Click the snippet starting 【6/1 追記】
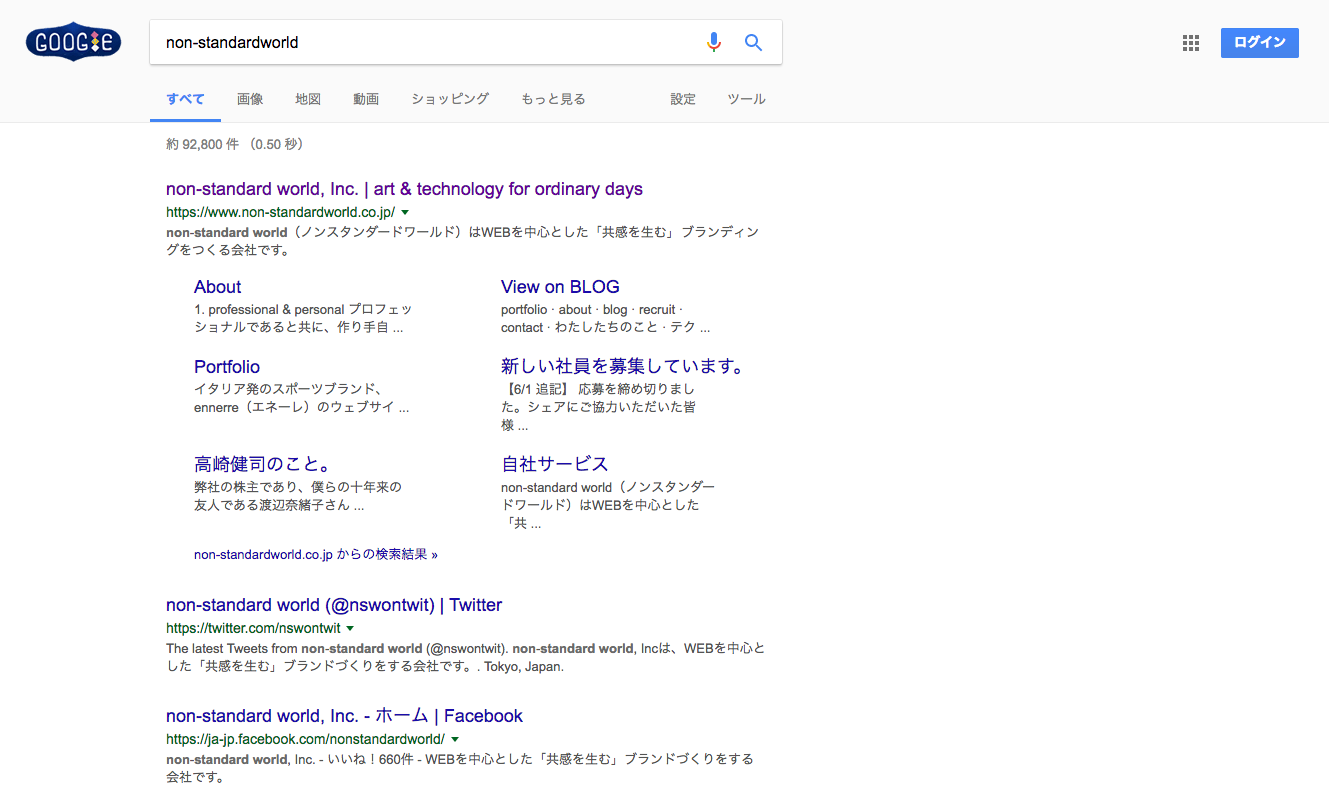Screen dimensions: 1329x807 coord(598,407)
